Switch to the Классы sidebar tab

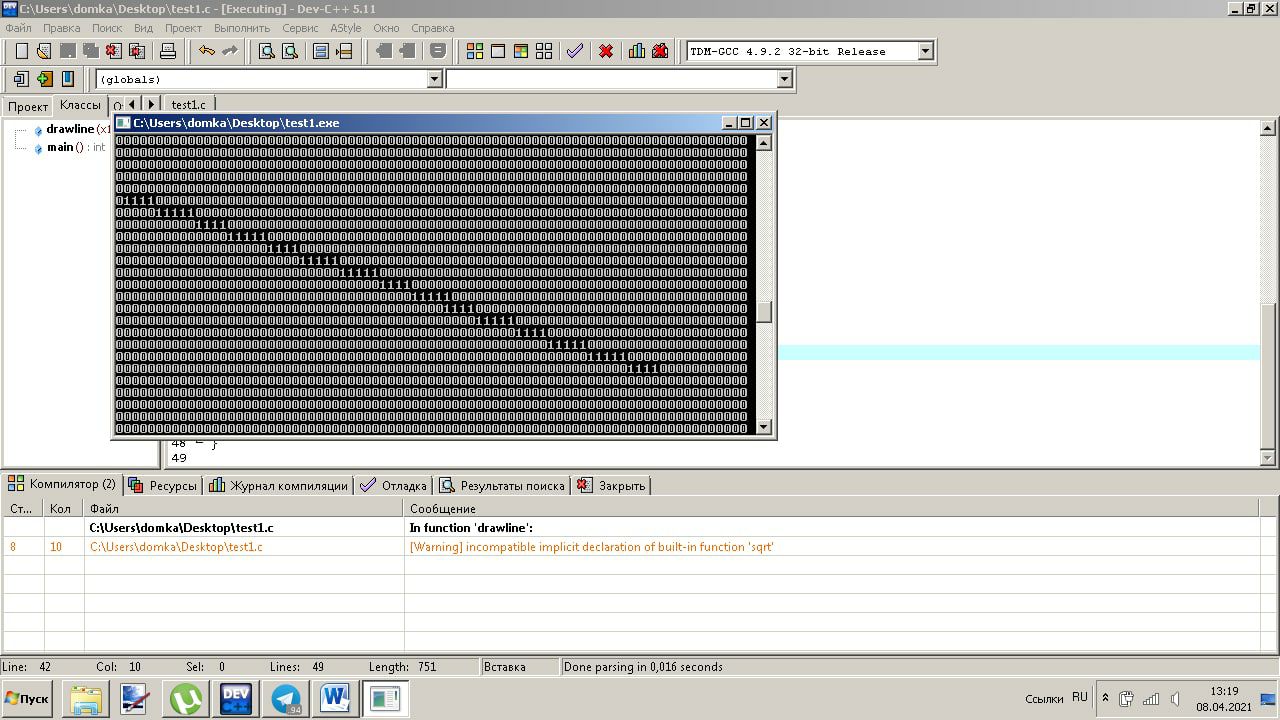(x=80, y=105)
